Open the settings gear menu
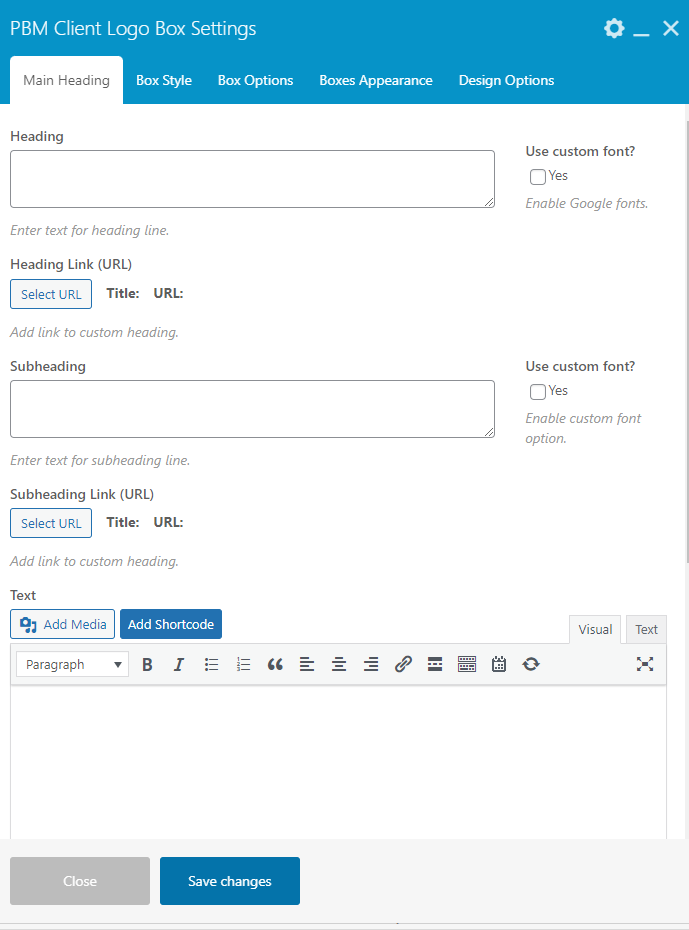Viewport: 689px width, 930px height. click(614, 28)
